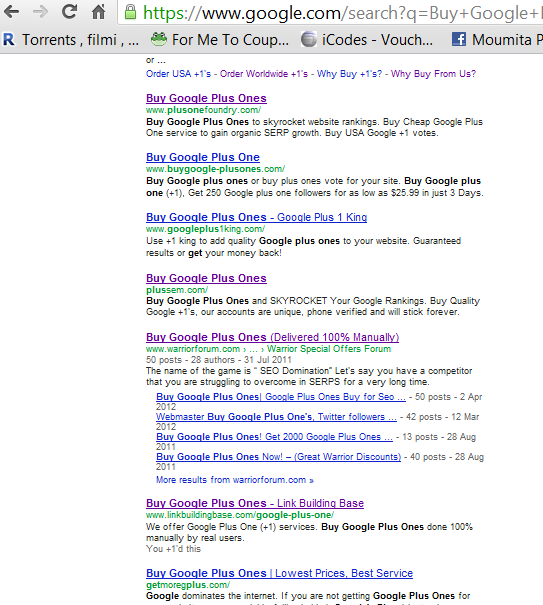Click the blue R bookmark icon
543x605 pixels.
(9, 39)
